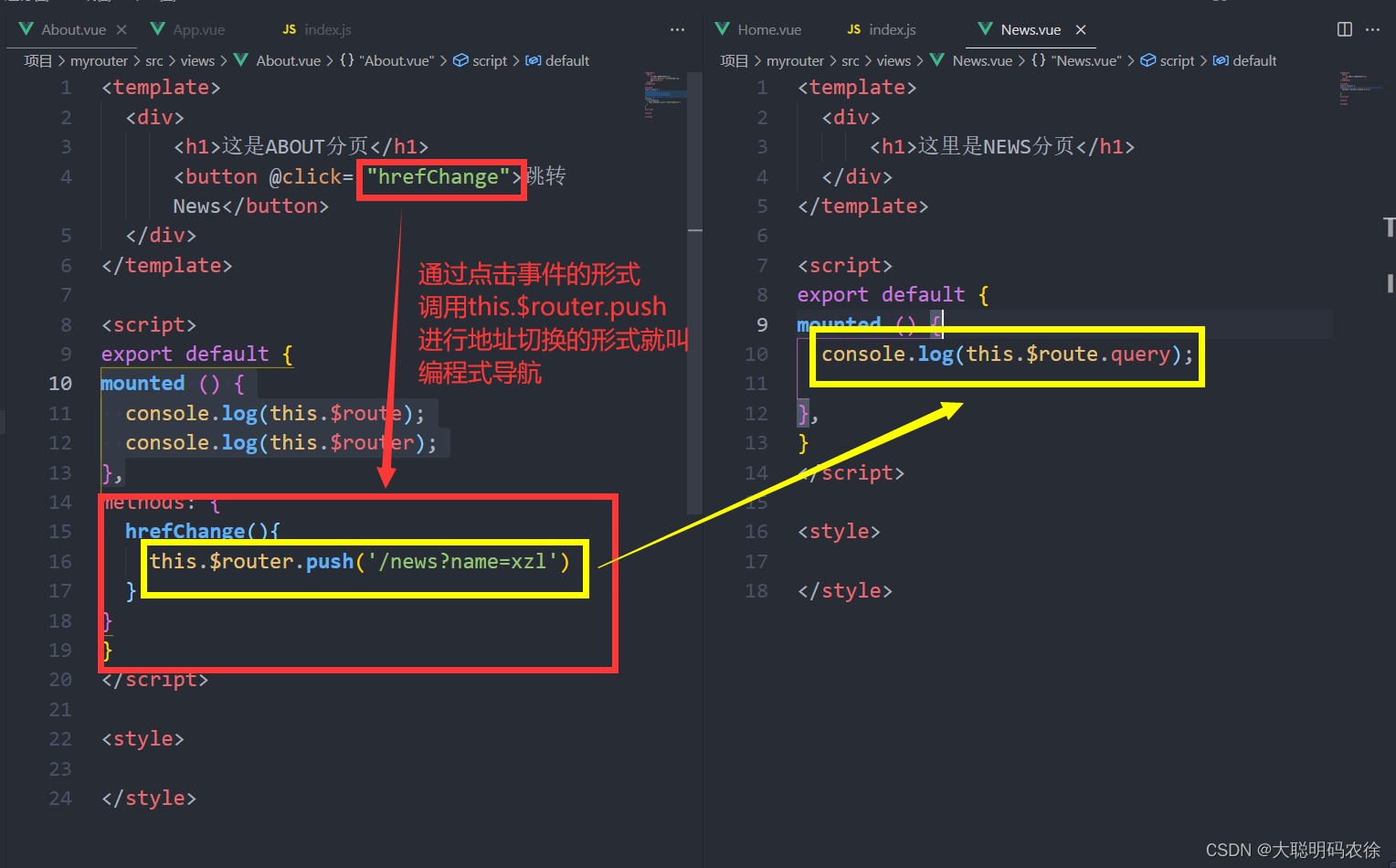Screen dimensions: 1396x868
Task: Click the script cube icon in News.vue's breadcrumb
Action: pyautogui.click(x=1148, y=60)
